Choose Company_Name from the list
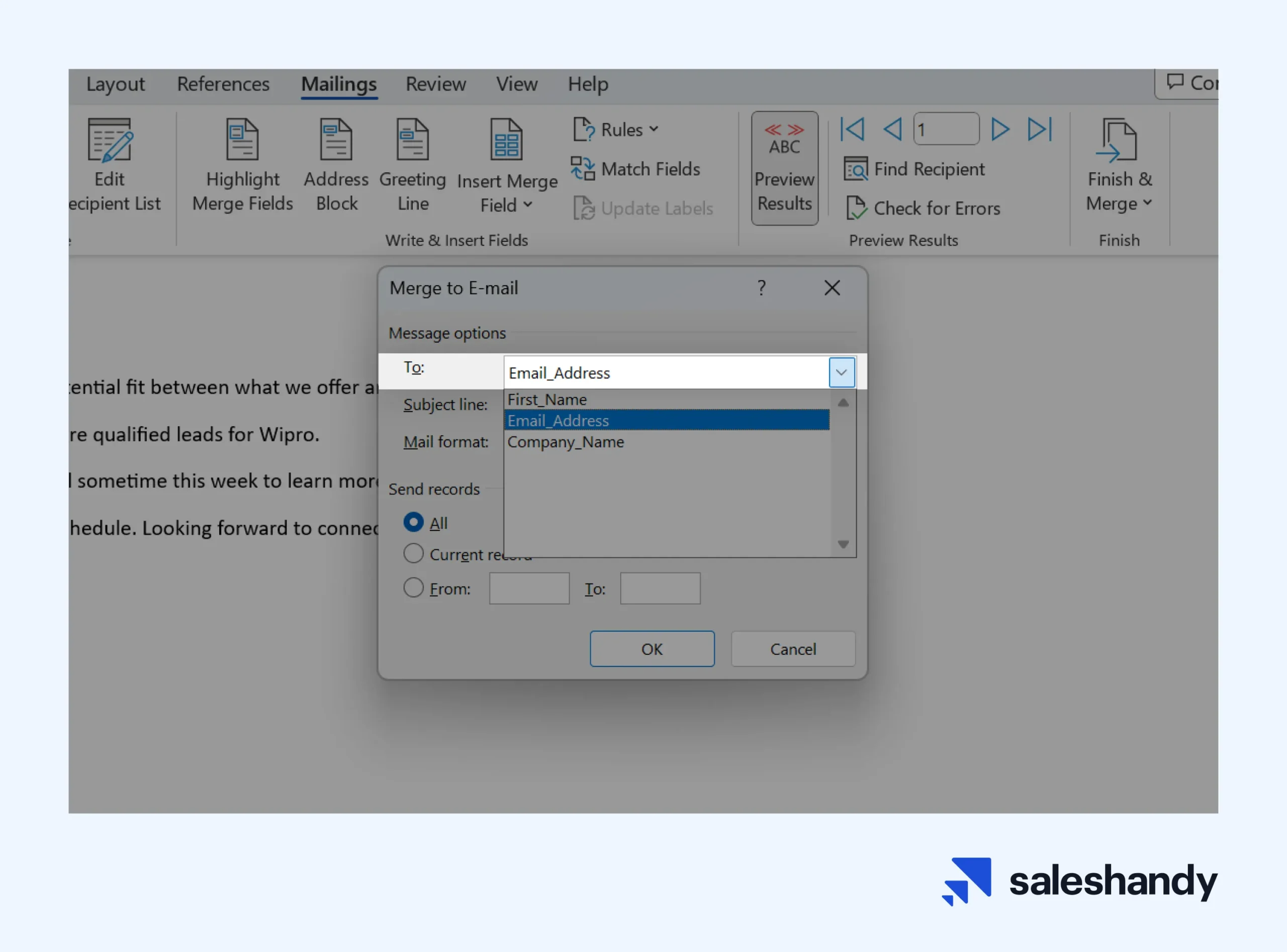The width and height of the screenshot is (1287, 952). tap(667, 441)
